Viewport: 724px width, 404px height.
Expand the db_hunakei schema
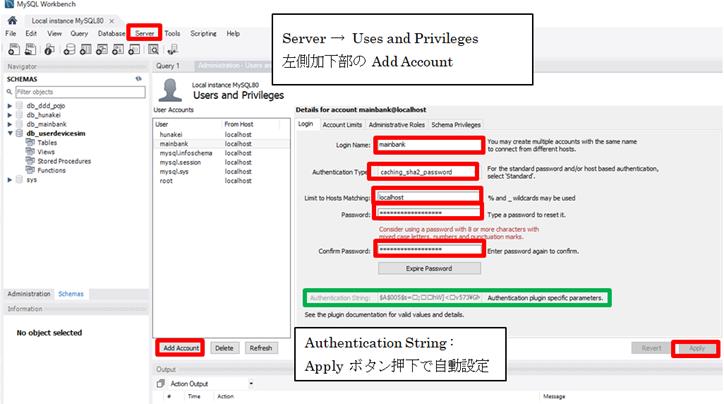click(10, 115)
